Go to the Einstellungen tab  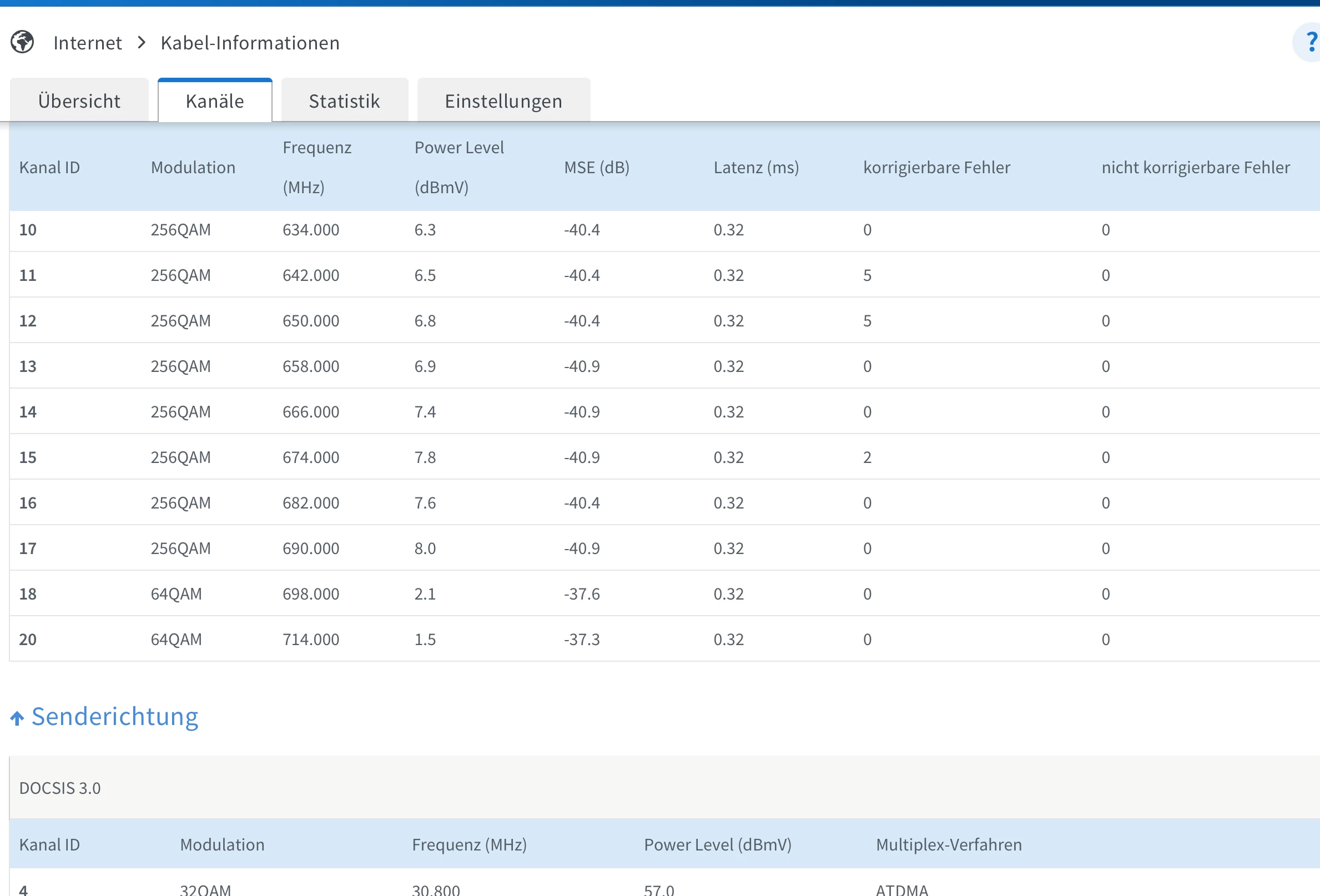[x=503, y=101]
